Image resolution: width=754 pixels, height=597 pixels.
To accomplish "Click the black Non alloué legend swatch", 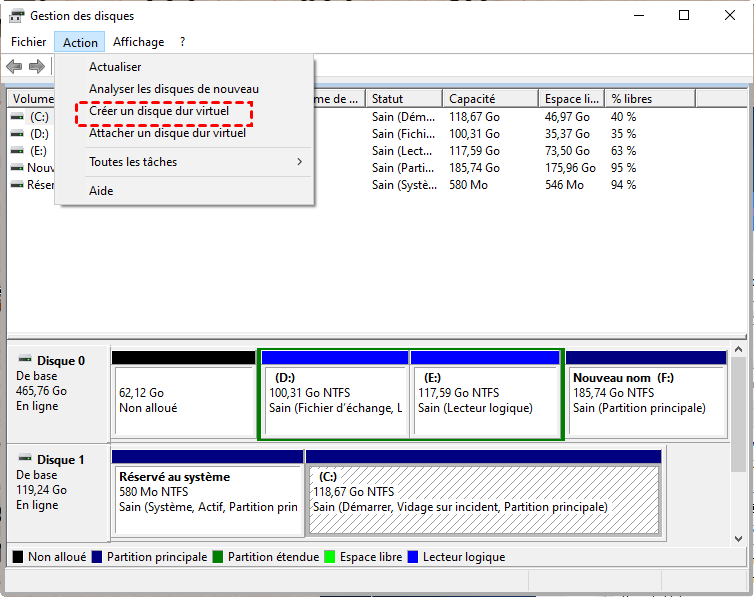I will pos(18,557).
